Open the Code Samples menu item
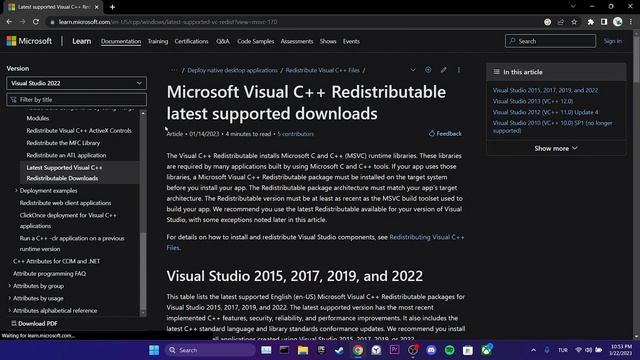The height and width of the screenshot is (360, 640). click(256, 41)
